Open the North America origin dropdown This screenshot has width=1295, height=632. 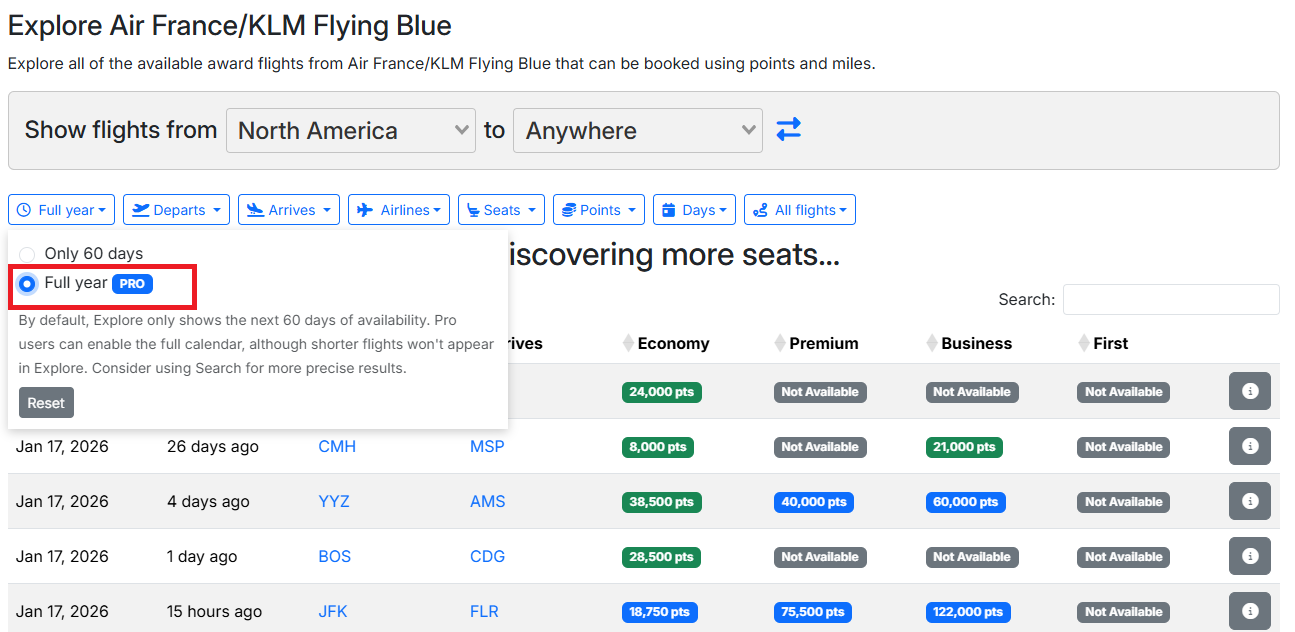pyautogui.click(x=350, y=131)
